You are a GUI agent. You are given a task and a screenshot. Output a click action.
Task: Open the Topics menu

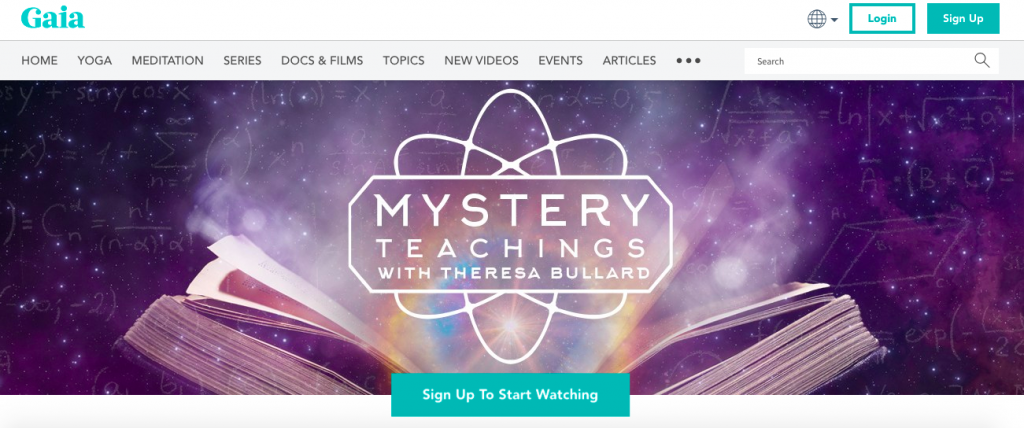(x=404, y=61)
